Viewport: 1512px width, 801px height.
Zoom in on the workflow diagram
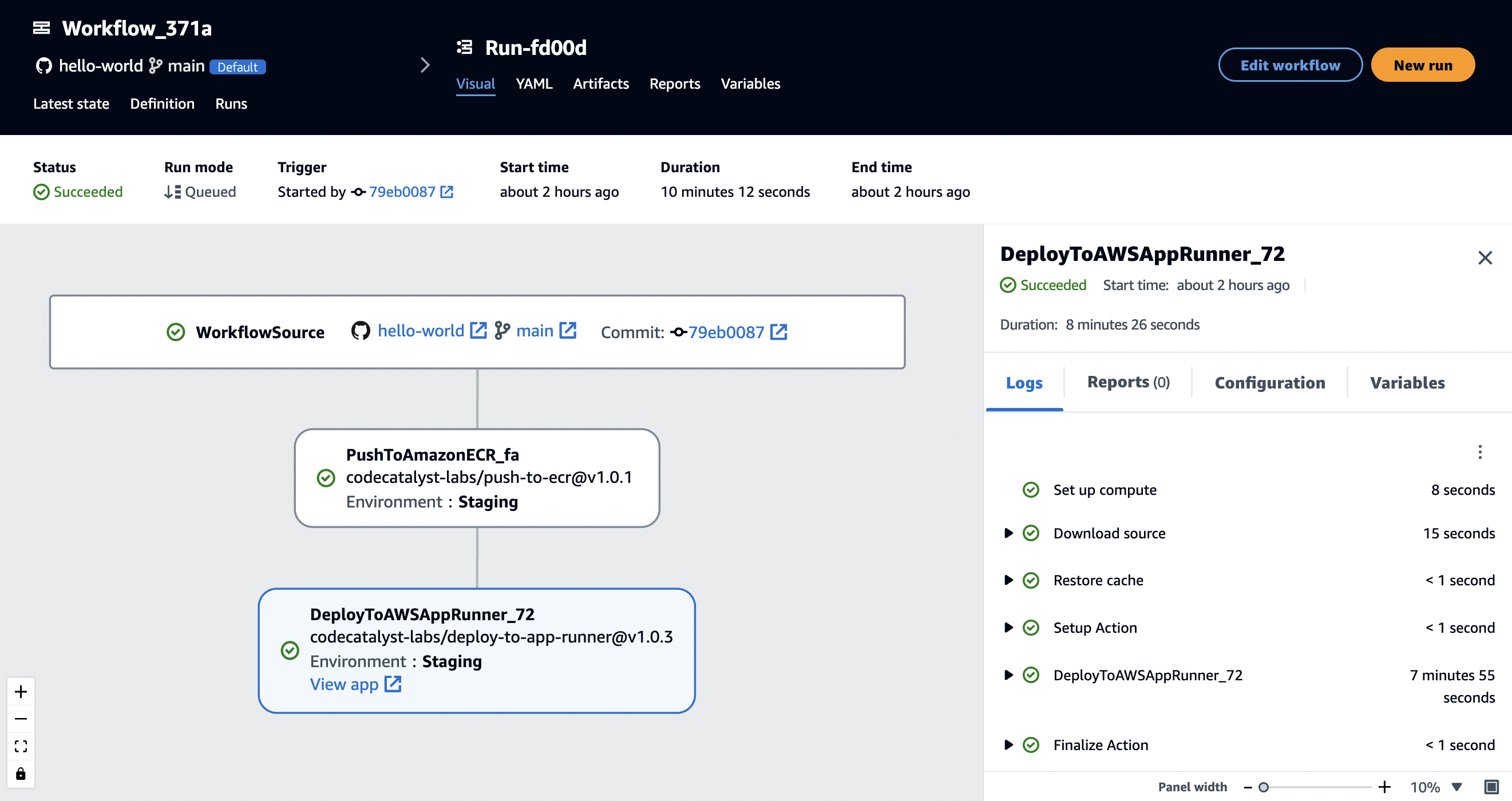(x=21, y=691)
